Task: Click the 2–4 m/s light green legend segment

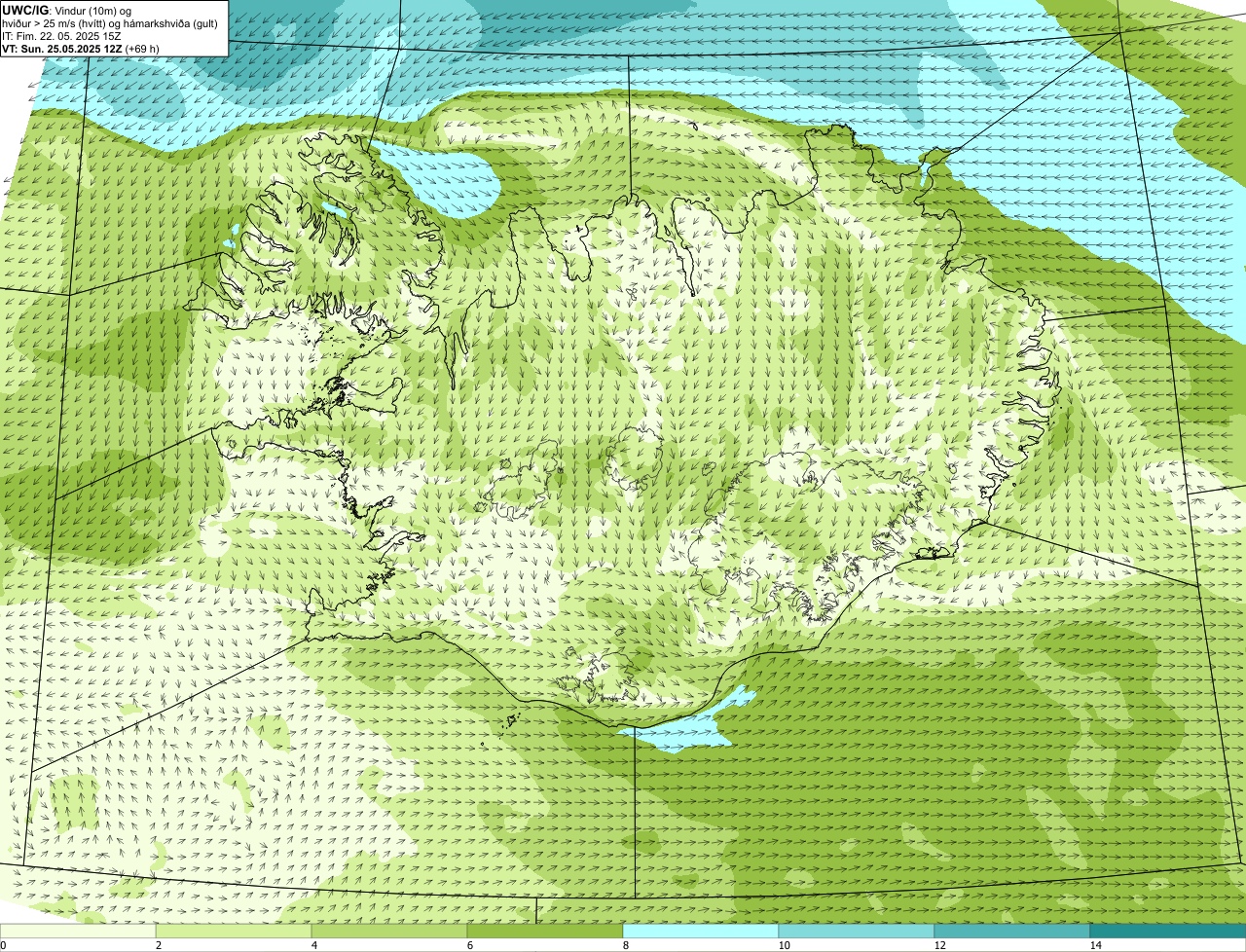Action: point(234,931)
